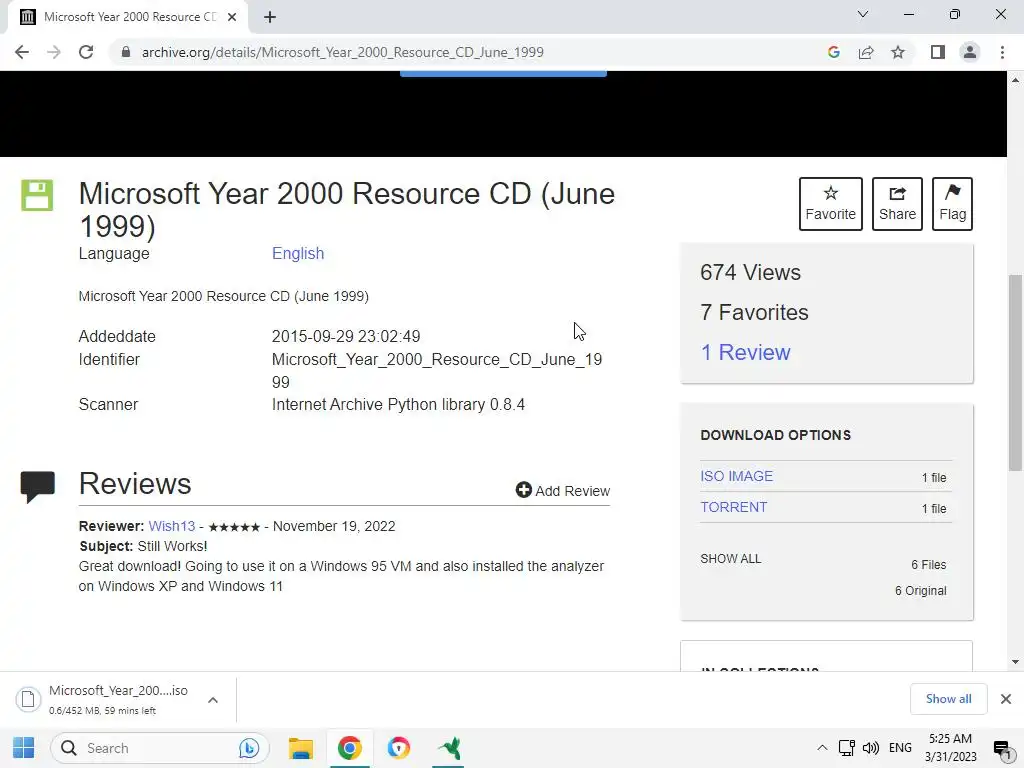The image size is (1024, 768).
Task: Open clock and calendar 5:25 AM
Action: pos(950,748)
